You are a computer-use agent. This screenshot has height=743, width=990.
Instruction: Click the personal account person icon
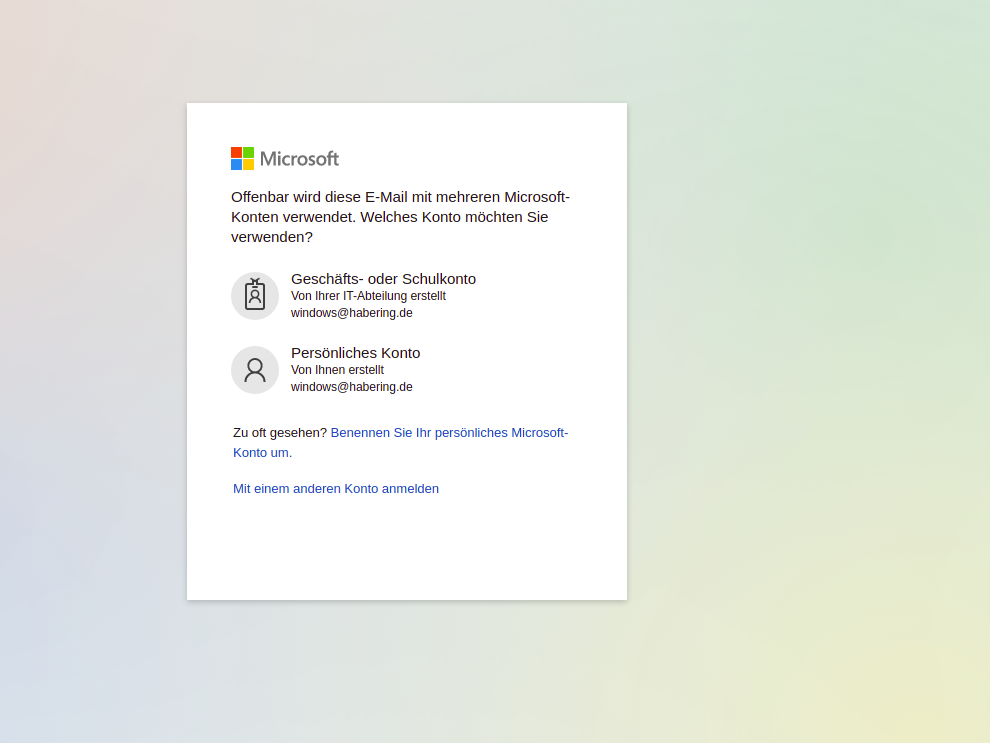(x=254, y=370)
